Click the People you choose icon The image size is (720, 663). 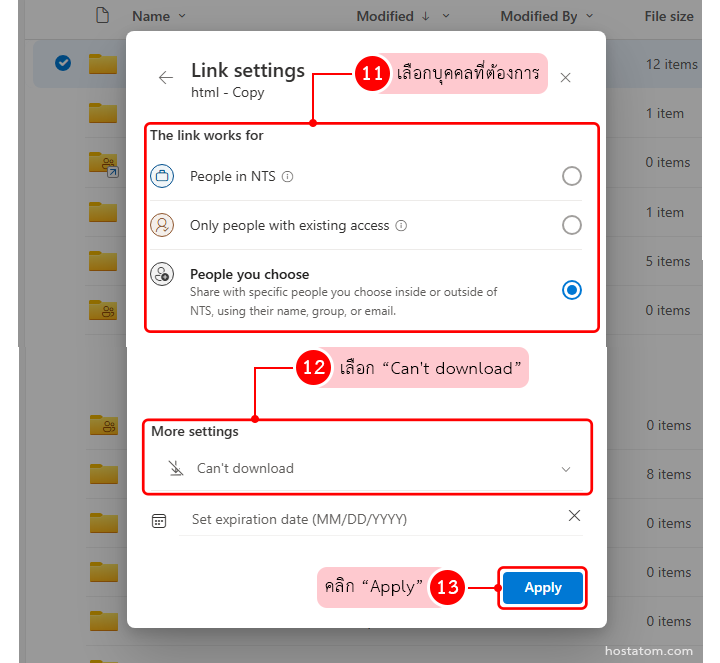[162, 275]
